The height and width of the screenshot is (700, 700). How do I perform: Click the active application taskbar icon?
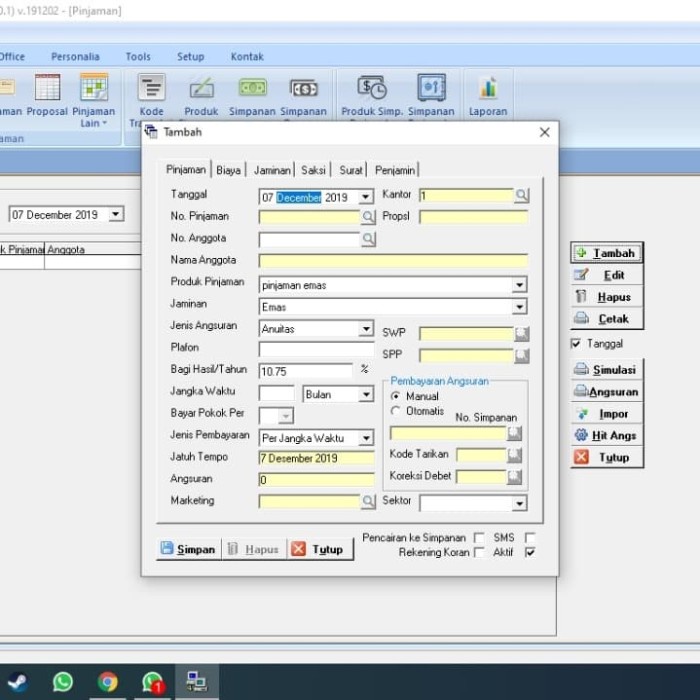point(196,682)
